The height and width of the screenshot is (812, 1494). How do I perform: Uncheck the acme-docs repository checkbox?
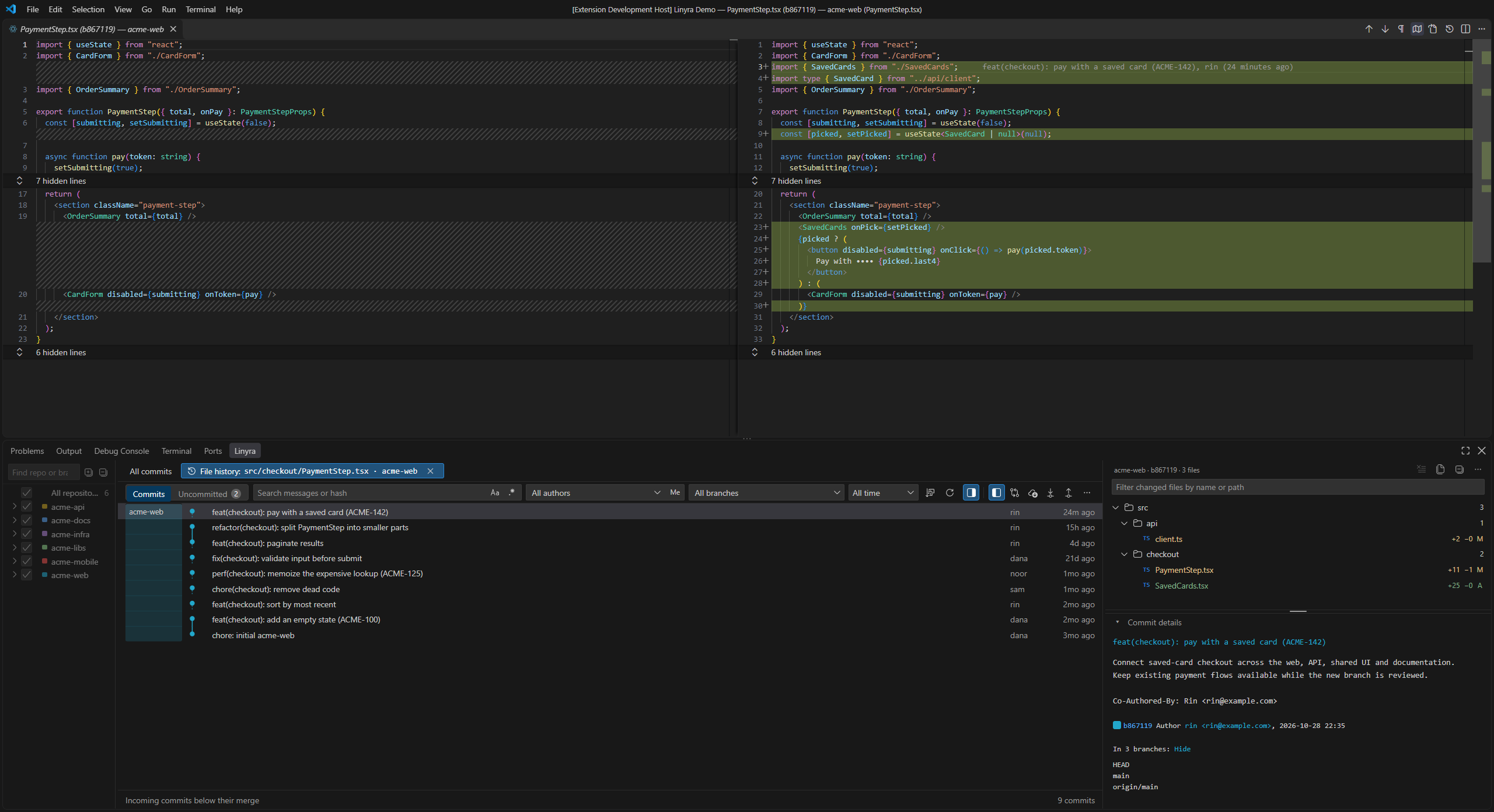tap(26, 520)
